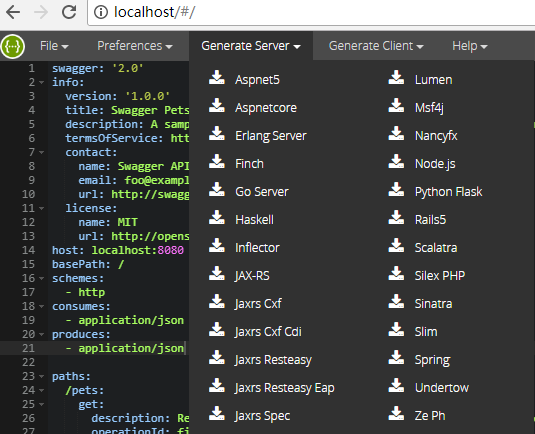Click the download icon beside Finch

point(217,161)
